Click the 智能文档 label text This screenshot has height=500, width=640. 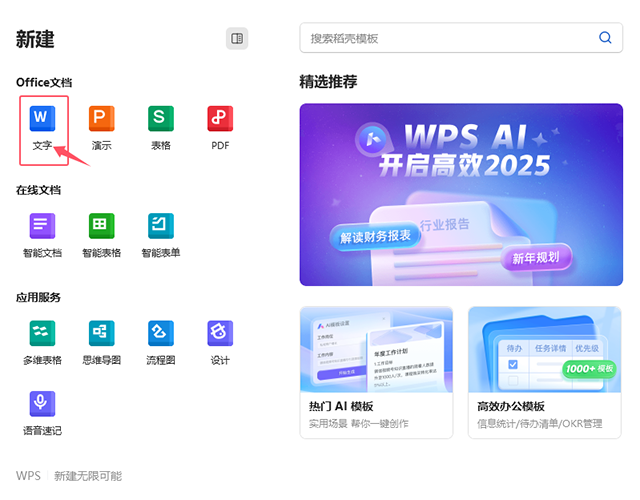[x=42, y=253]
